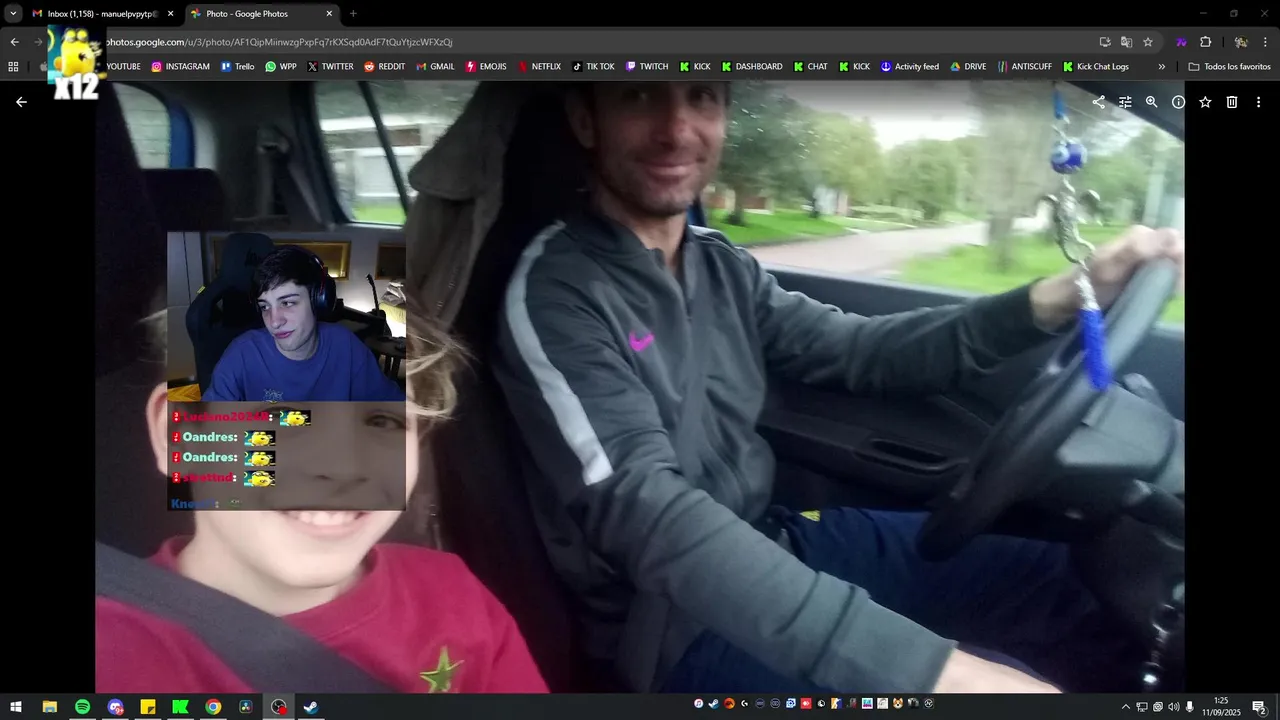Delete photo using trash icon

(1232, 102)
